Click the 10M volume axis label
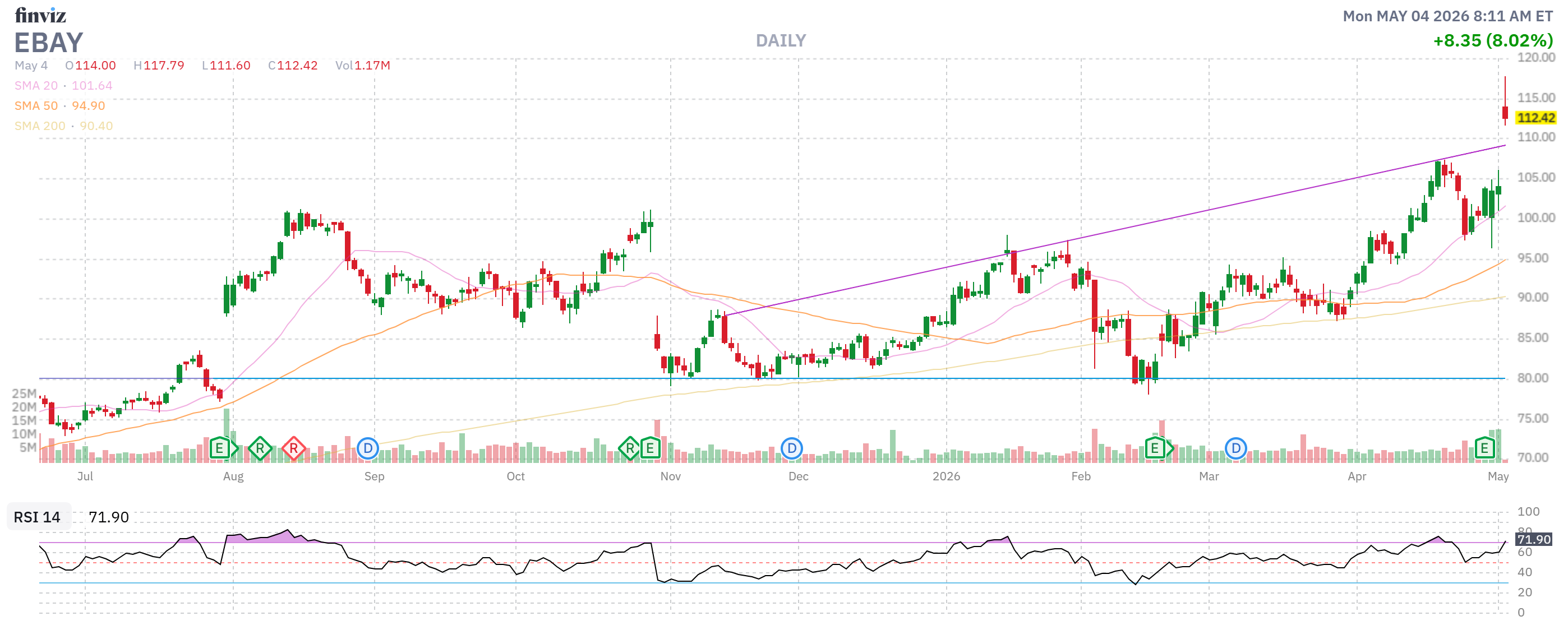1568x630 pixels. (24, 434)
